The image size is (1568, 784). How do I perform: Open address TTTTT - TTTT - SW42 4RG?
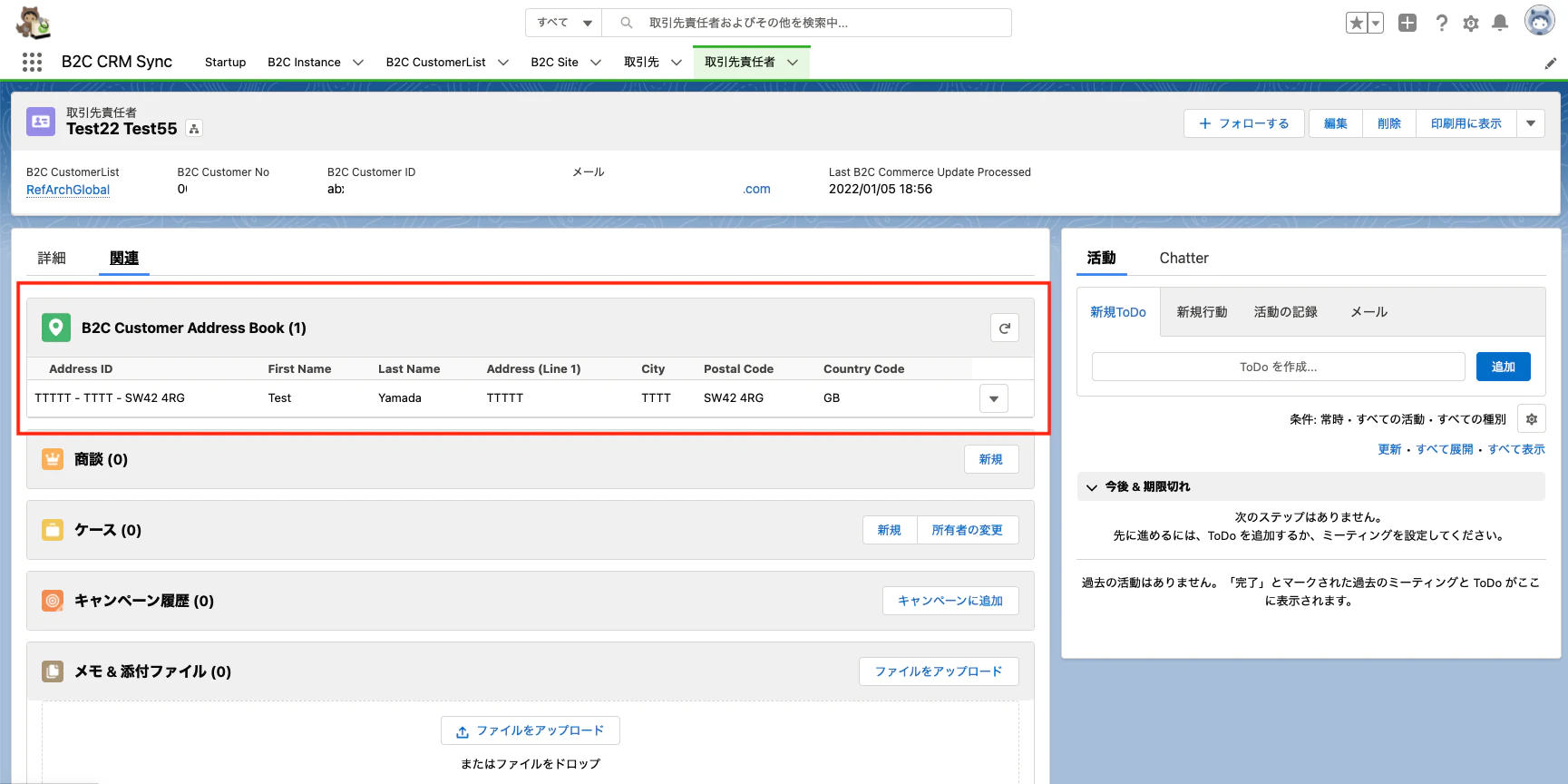click(x=110, y=398)
